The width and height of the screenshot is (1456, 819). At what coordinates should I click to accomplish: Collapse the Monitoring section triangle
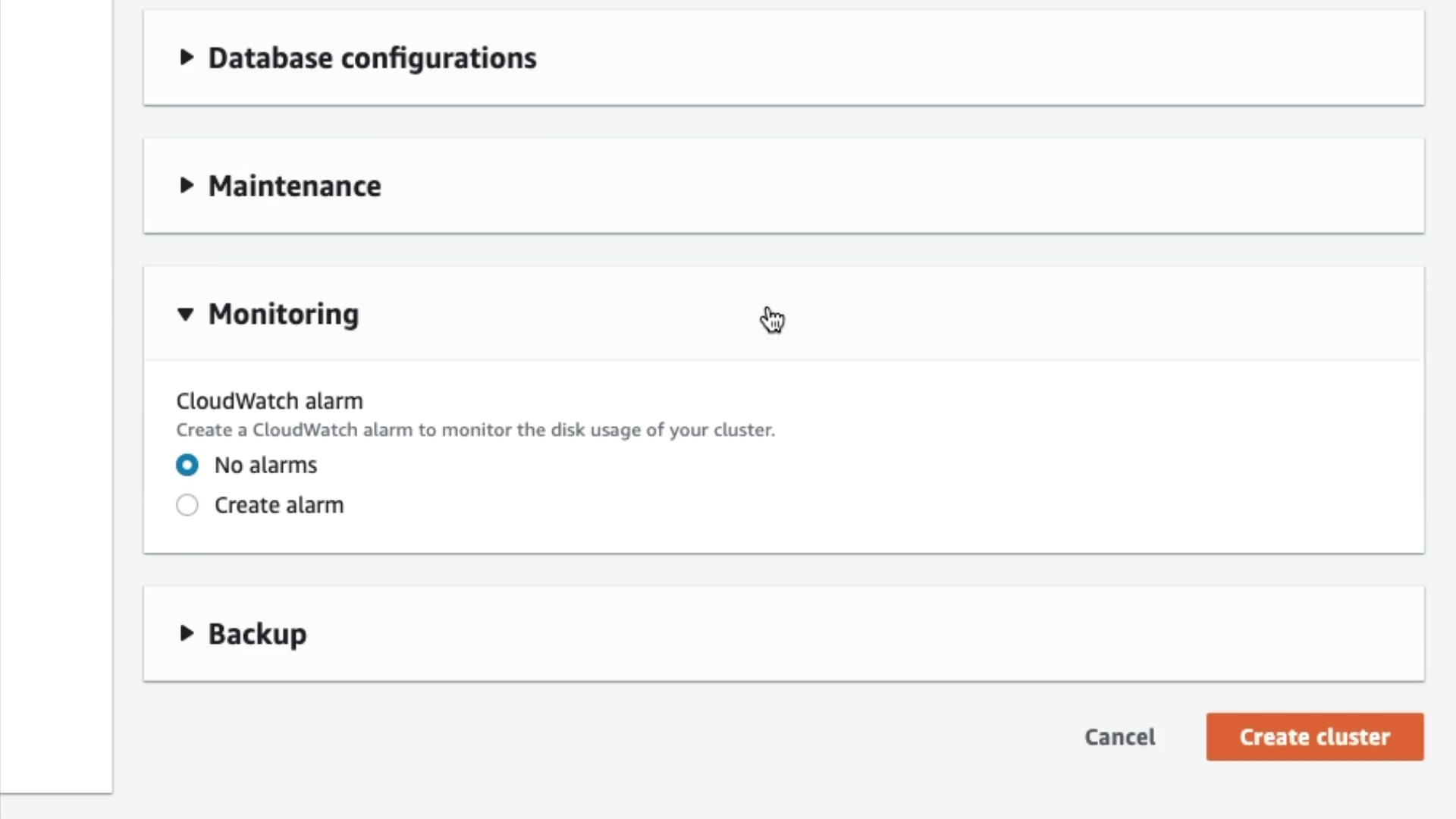coord(186,314)
